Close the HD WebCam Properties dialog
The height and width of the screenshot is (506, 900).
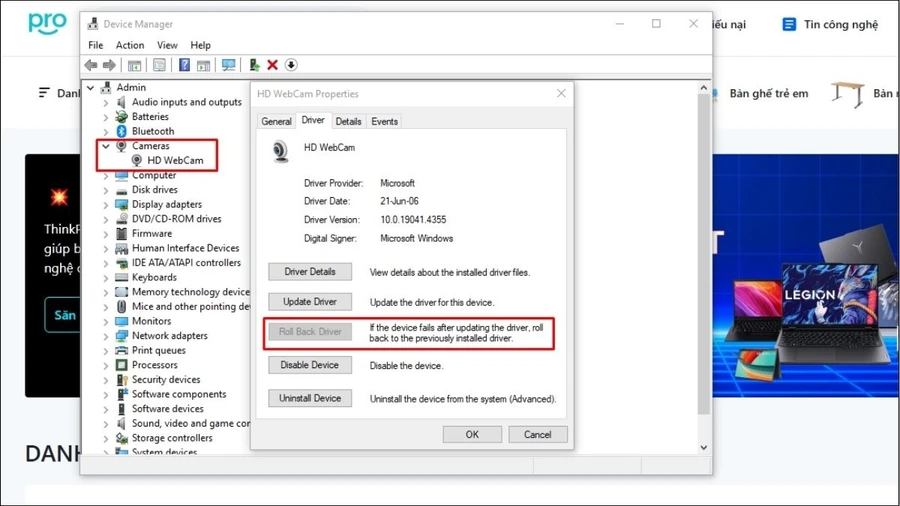pos(561,94)
